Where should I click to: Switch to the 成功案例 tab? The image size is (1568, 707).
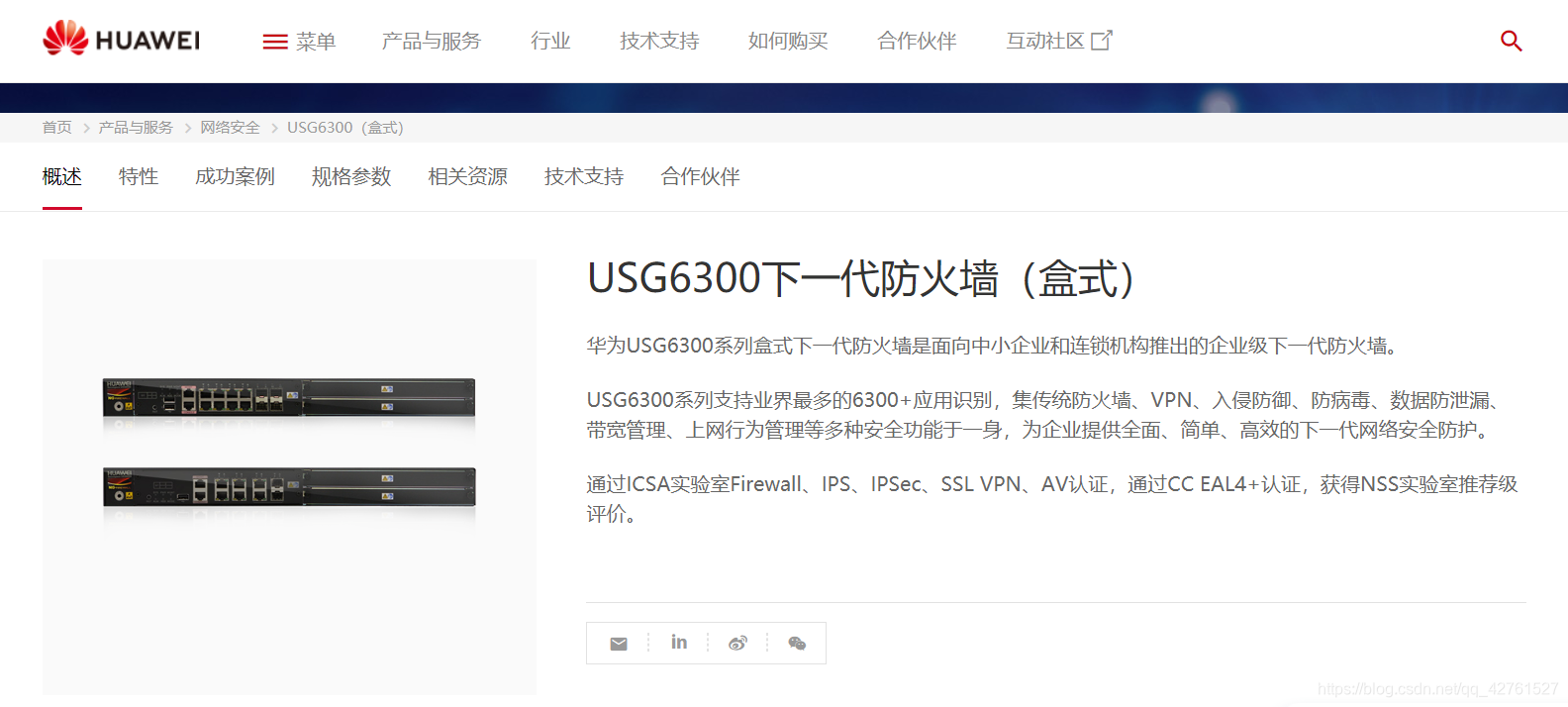235,176
